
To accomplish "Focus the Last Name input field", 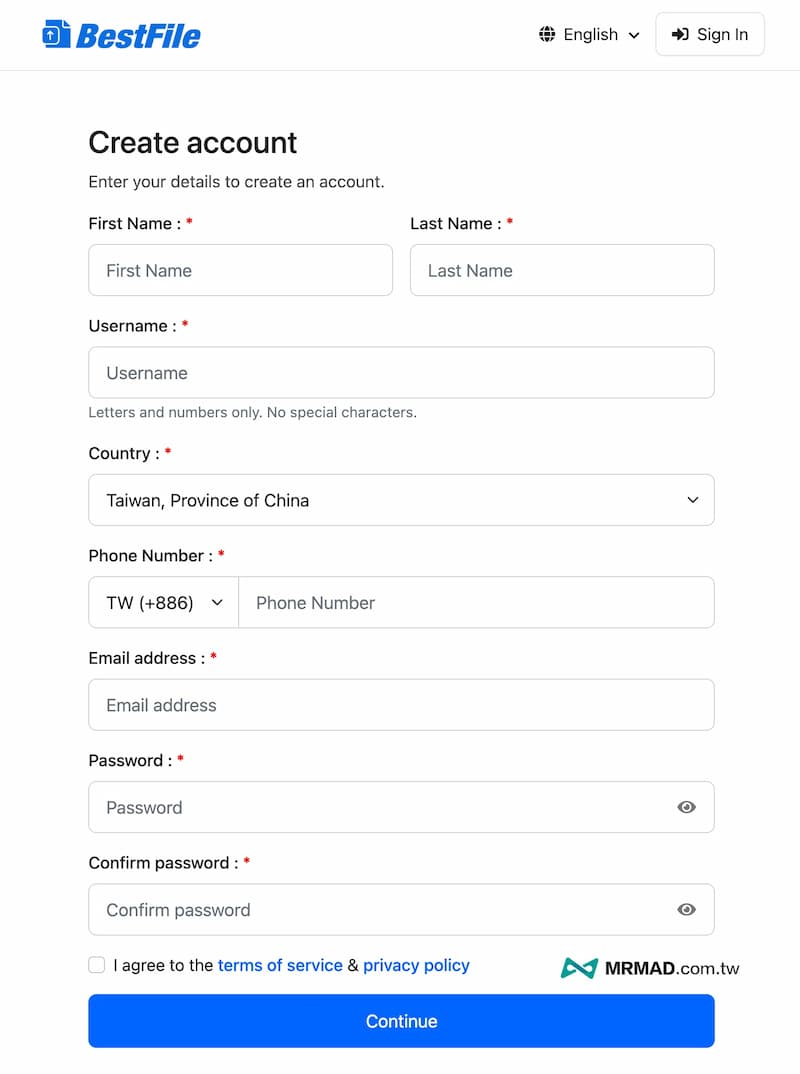I will (562, 270).
